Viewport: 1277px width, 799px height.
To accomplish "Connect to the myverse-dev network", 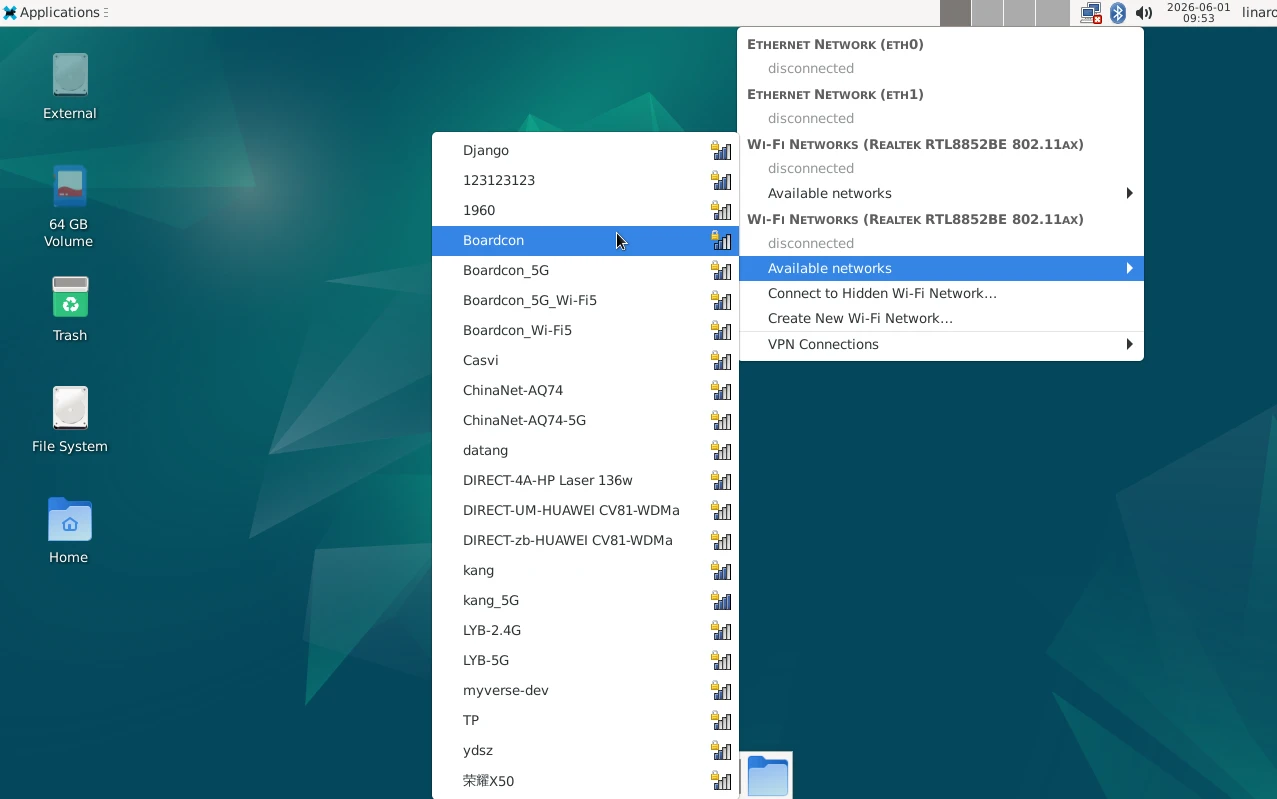I will click(x=585, y=690).
